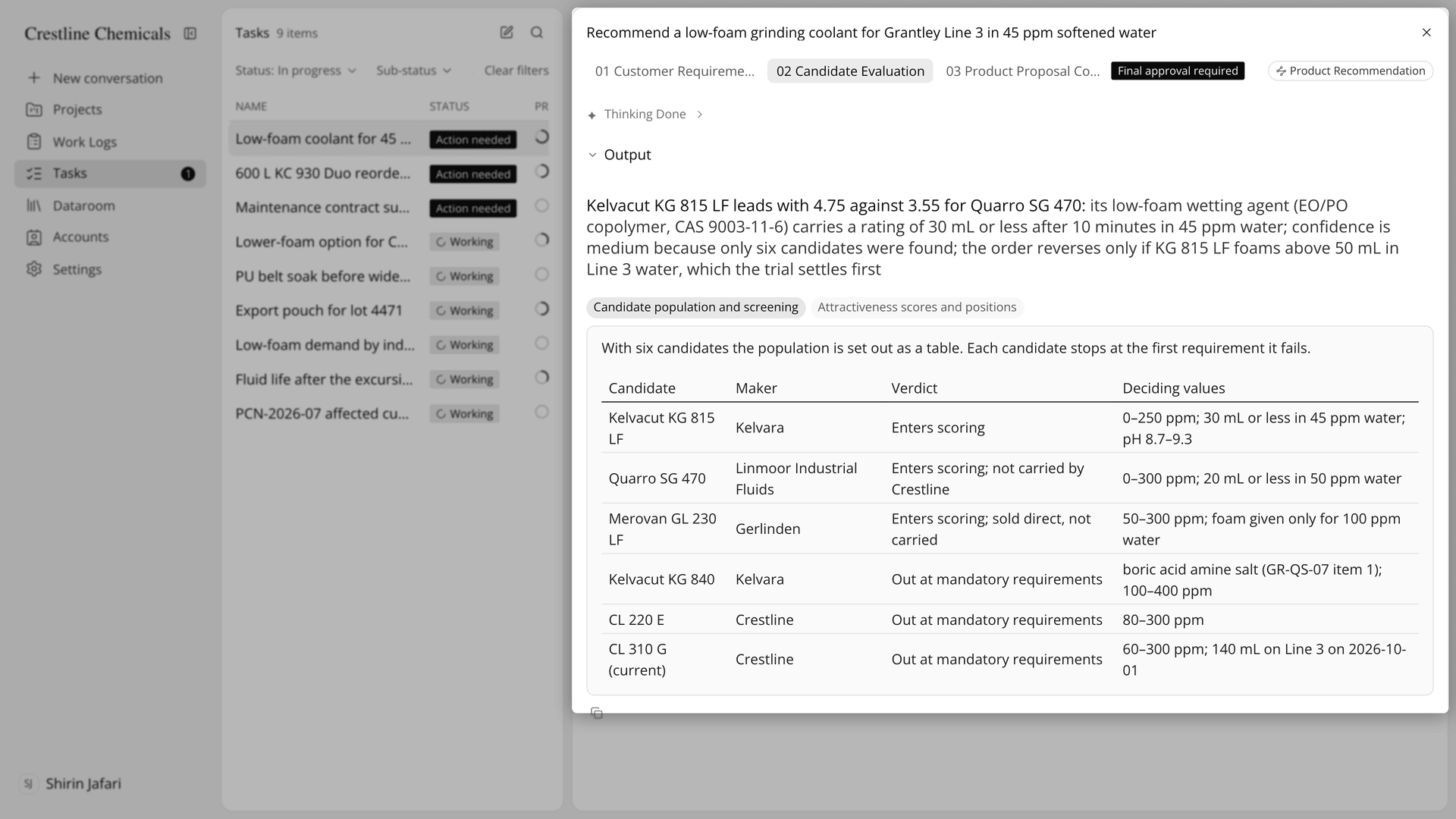The width and height of the screenshot is (1456, 819).
Task: Click sparkle icon next to Thinking Done
Action: point(592,115)
